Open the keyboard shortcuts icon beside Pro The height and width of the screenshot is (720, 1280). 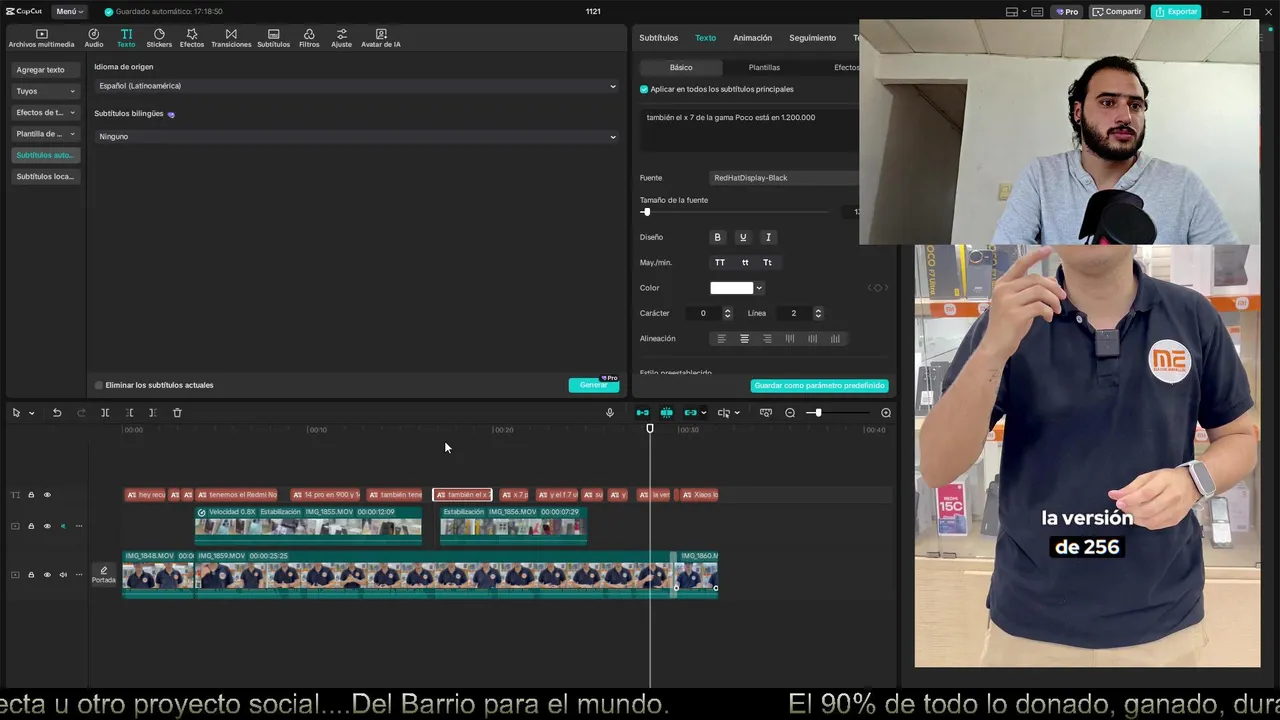pos(1037,12)
